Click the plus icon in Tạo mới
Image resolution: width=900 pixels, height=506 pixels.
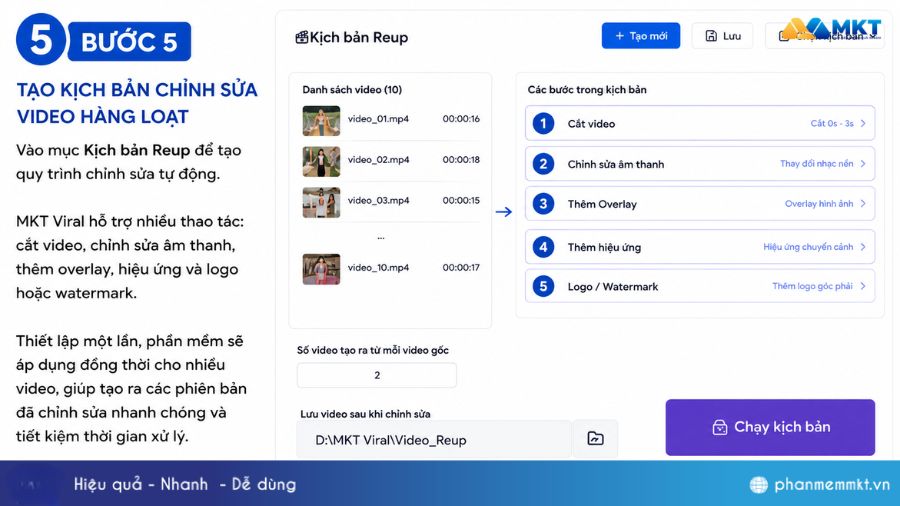[619, 36]
